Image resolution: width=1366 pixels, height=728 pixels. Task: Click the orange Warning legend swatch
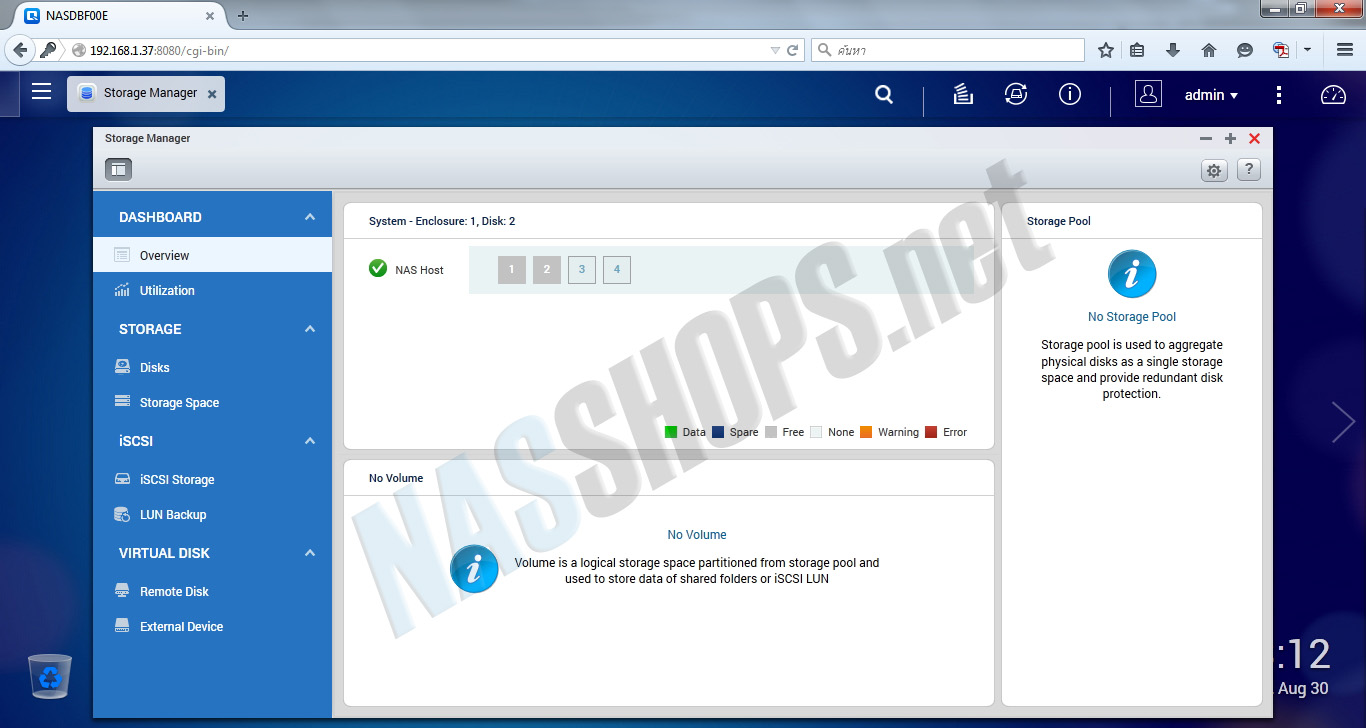866,432
